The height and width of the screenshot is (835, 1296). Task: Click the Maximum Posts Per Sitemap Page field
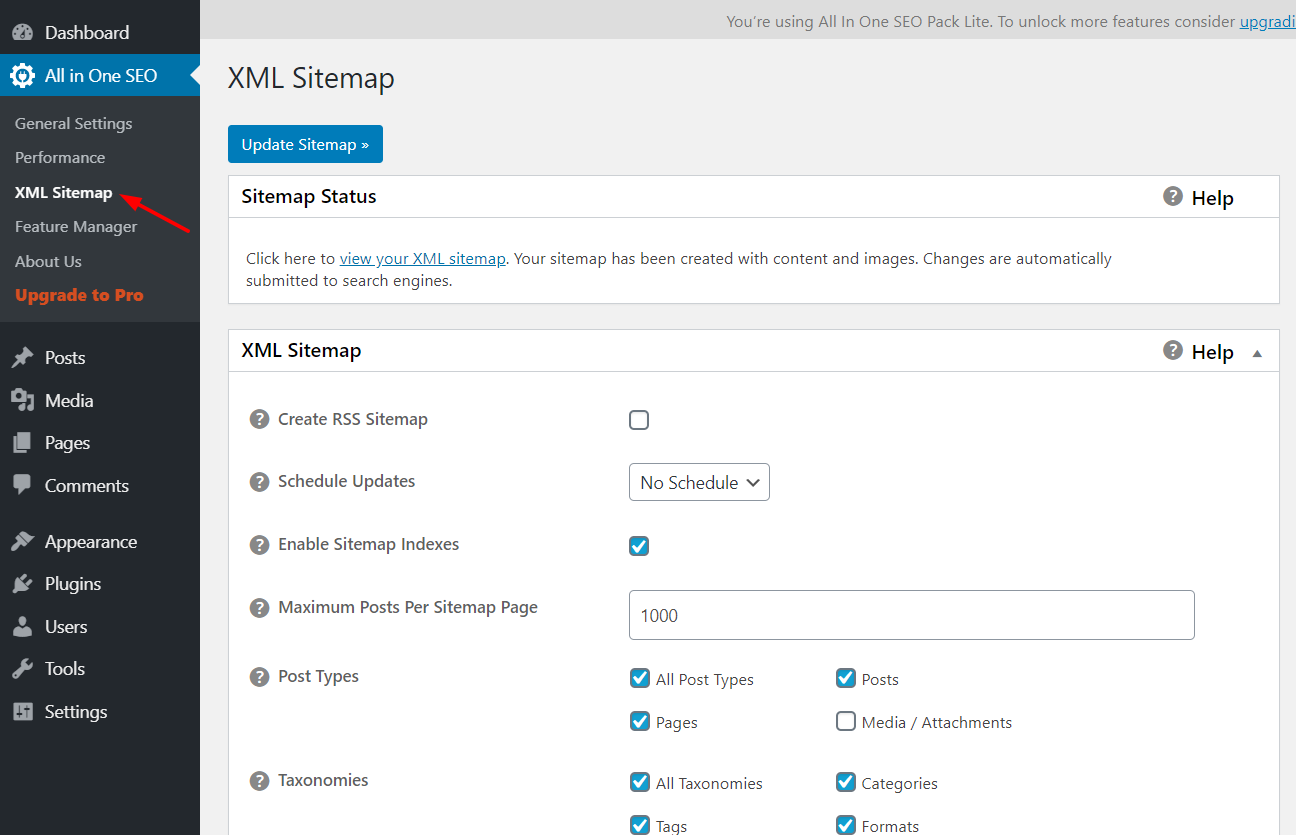tap(911, 615)
